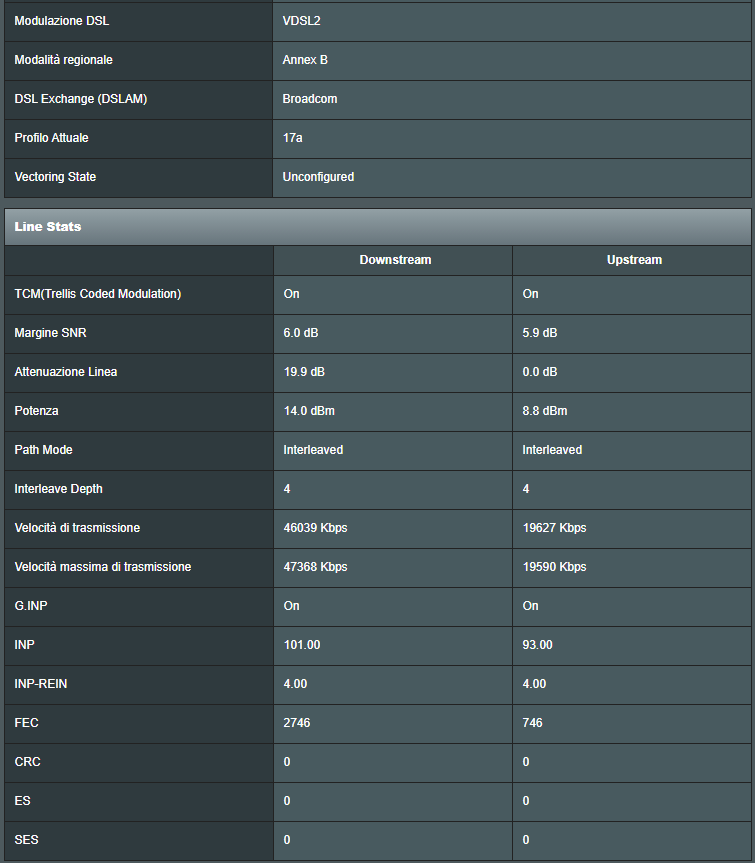The height and width of the screenshot is (863, 755).
Task: Select the Modulazione DSL row label
Action: tap(62, 21)
